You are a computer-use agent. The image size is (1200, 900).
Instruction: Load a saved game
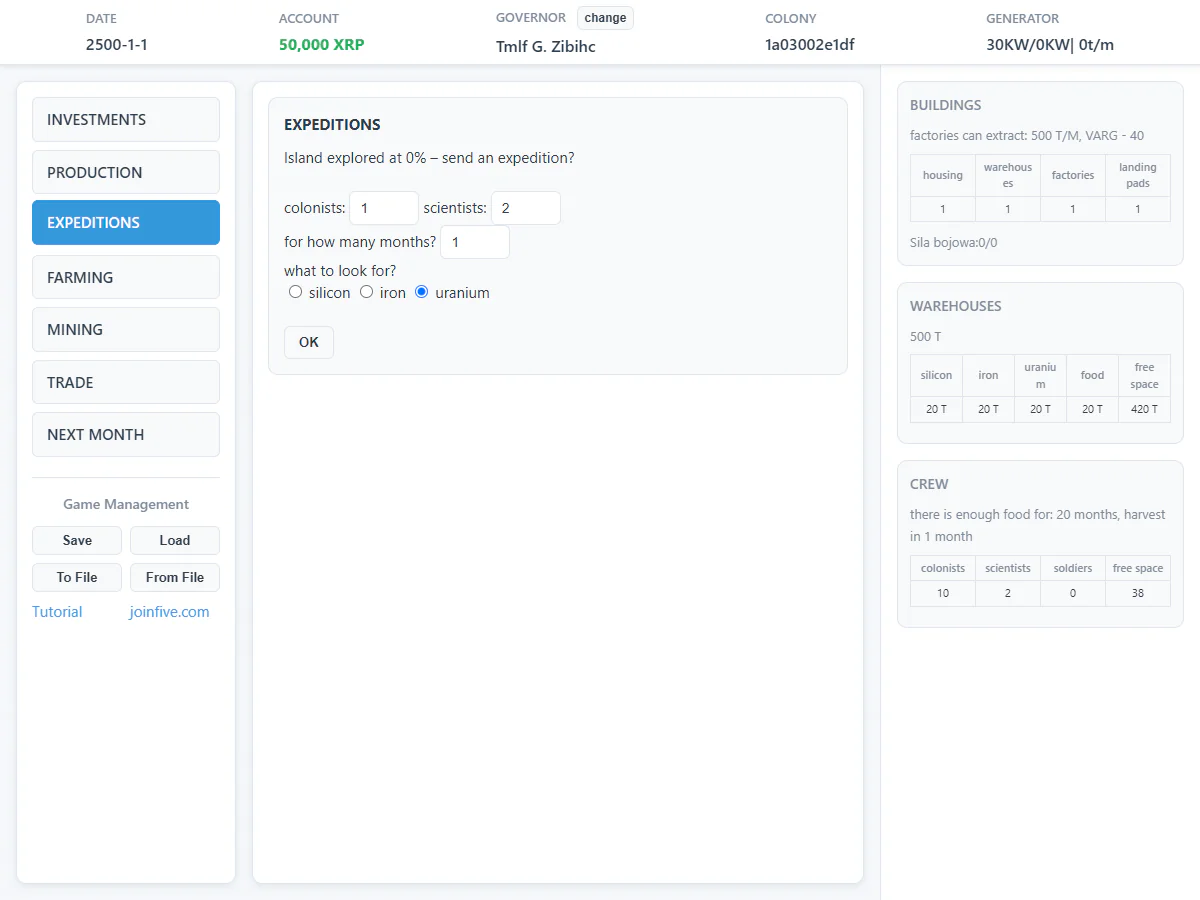(175, 540)
